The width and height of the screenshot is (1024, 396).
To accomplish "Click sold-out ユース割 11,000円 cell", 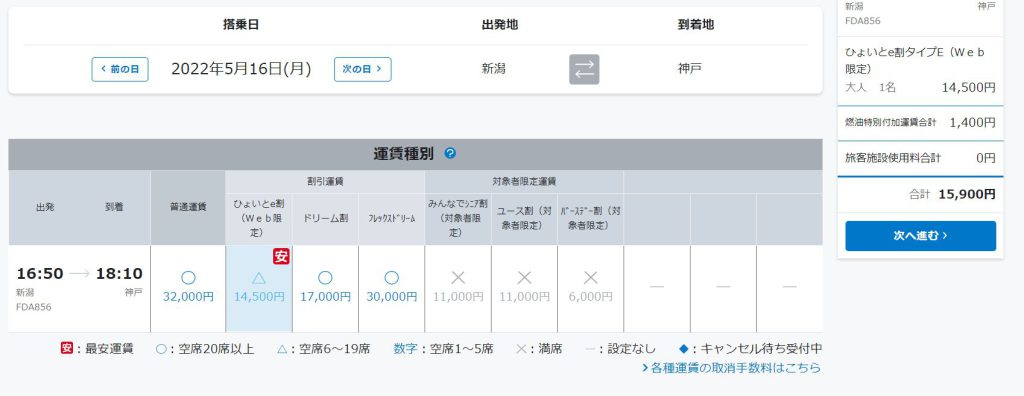I will pos(524,288).
